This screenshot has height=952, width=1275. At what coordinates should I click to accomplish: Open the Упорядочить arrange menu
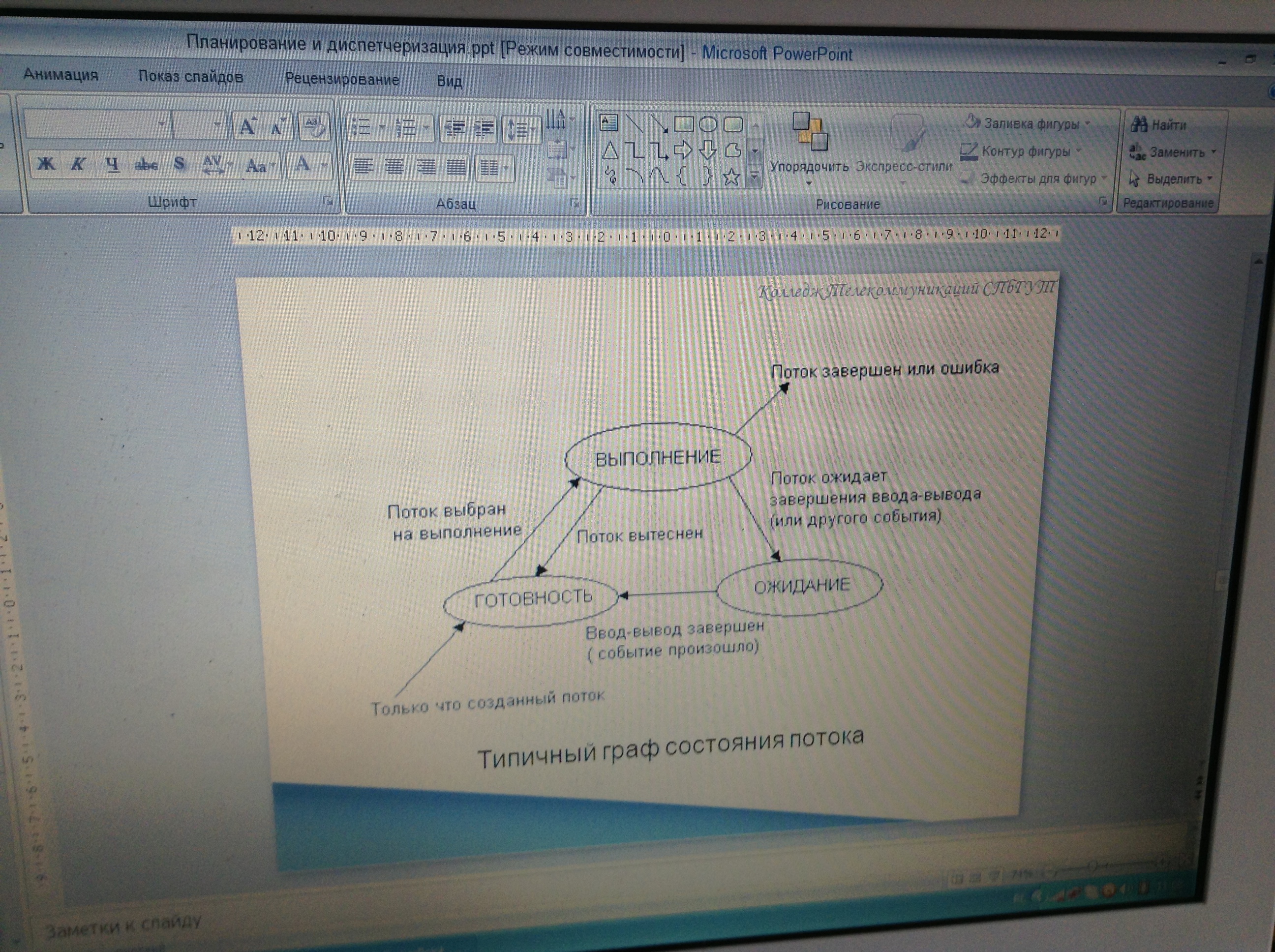click(x=809, y=149)
